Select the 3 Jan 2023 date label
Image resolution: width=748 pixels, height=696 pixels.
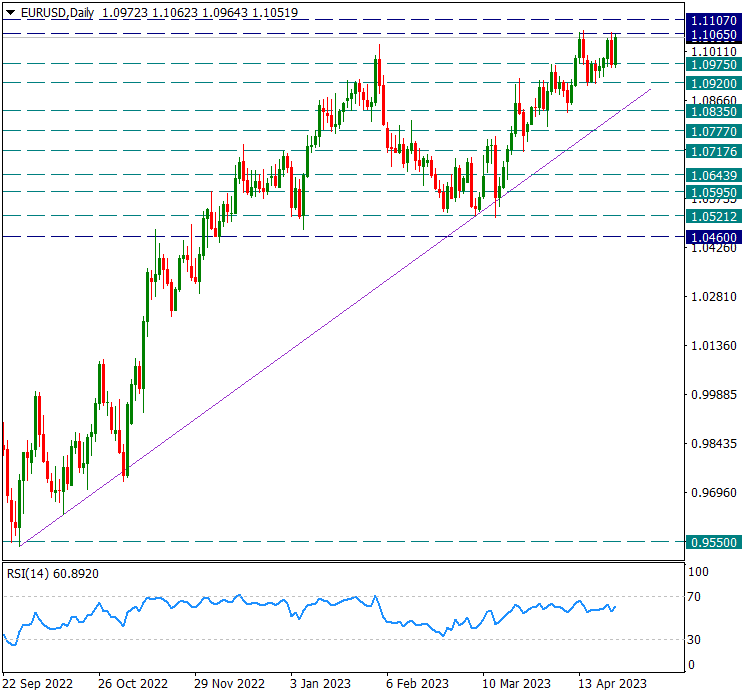(321, 684)
